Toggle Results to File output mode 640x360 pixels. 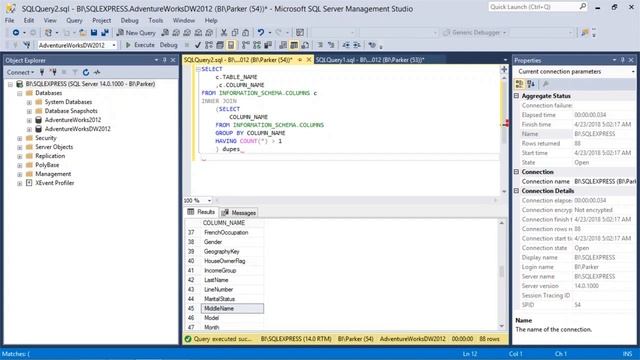tap(305, 45)
